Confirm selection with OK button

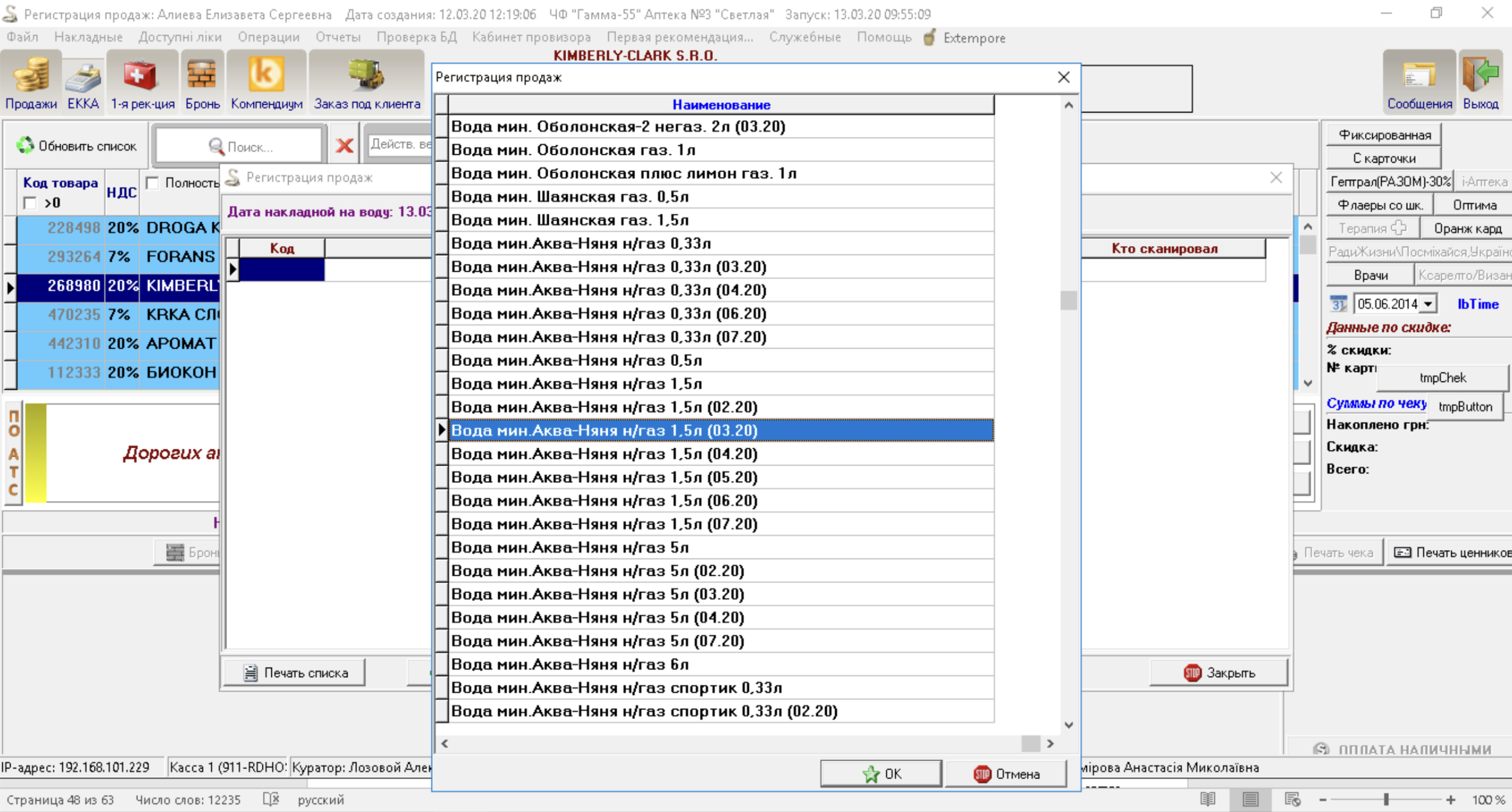880,774
